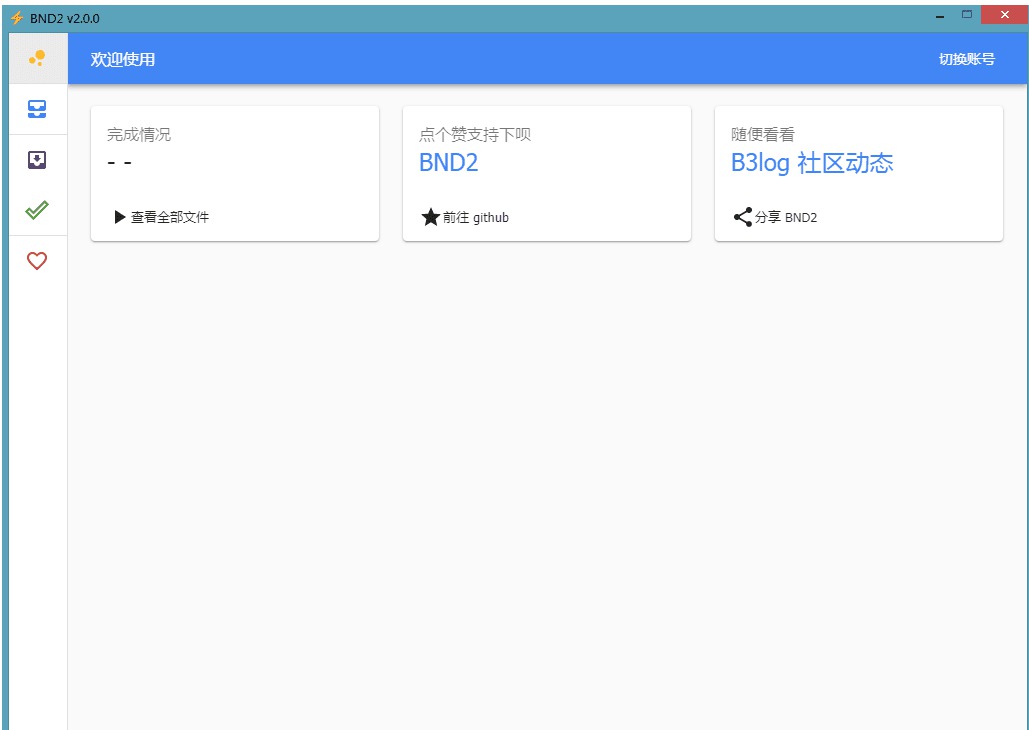This screenshot has width=1029, height=730.
Task: Open the blue inbox files sidebar icon
Action: point(37,109)
